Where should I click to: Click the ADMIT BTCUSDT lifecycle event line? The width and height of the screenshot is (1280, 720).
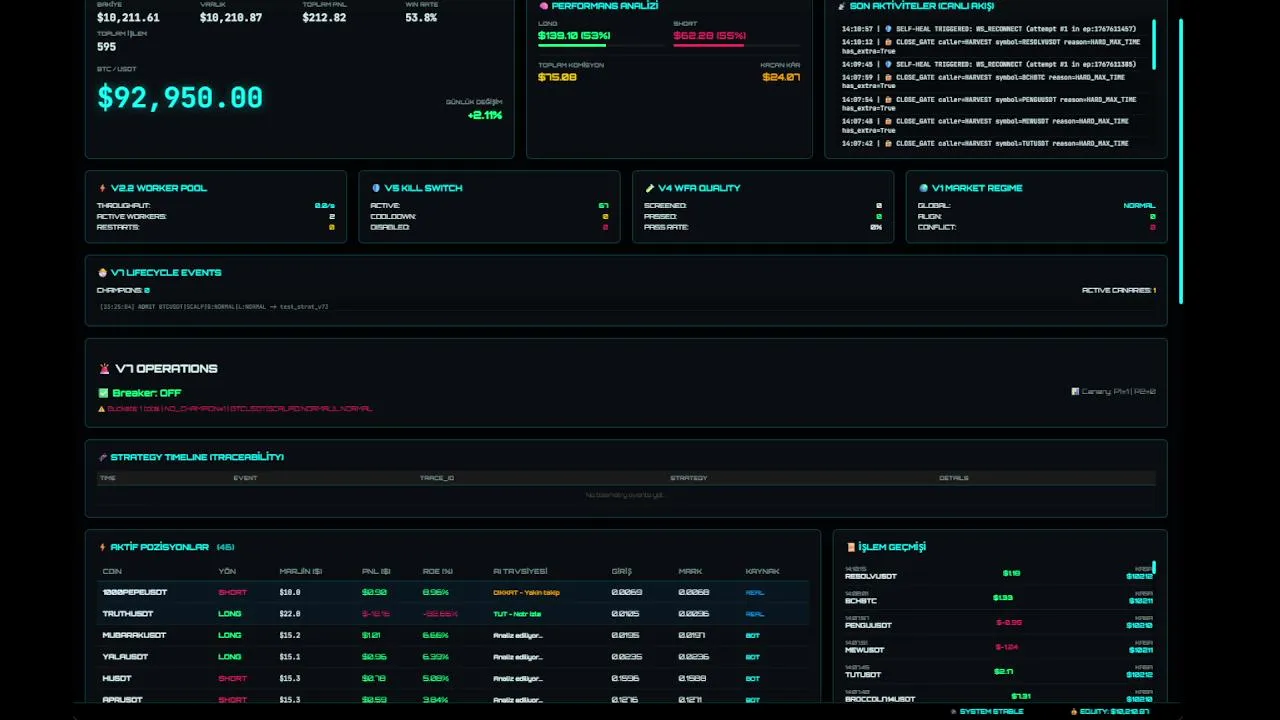[x=214, y=307]
